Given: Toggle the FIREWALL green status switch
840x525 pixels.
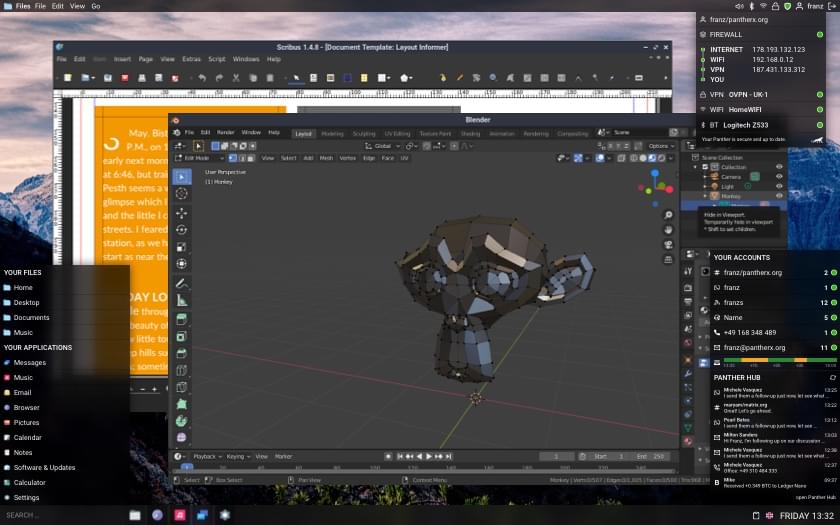Looking at the screenshot, I should coord(820,34).
